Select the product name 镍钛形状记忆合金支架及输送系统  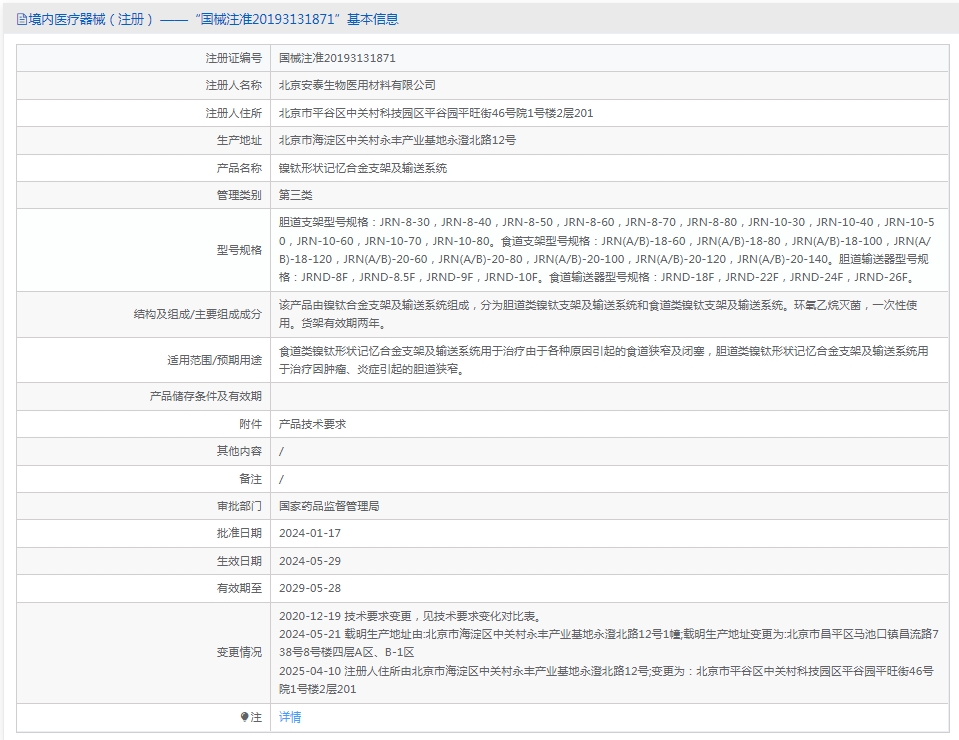point(362,168)
